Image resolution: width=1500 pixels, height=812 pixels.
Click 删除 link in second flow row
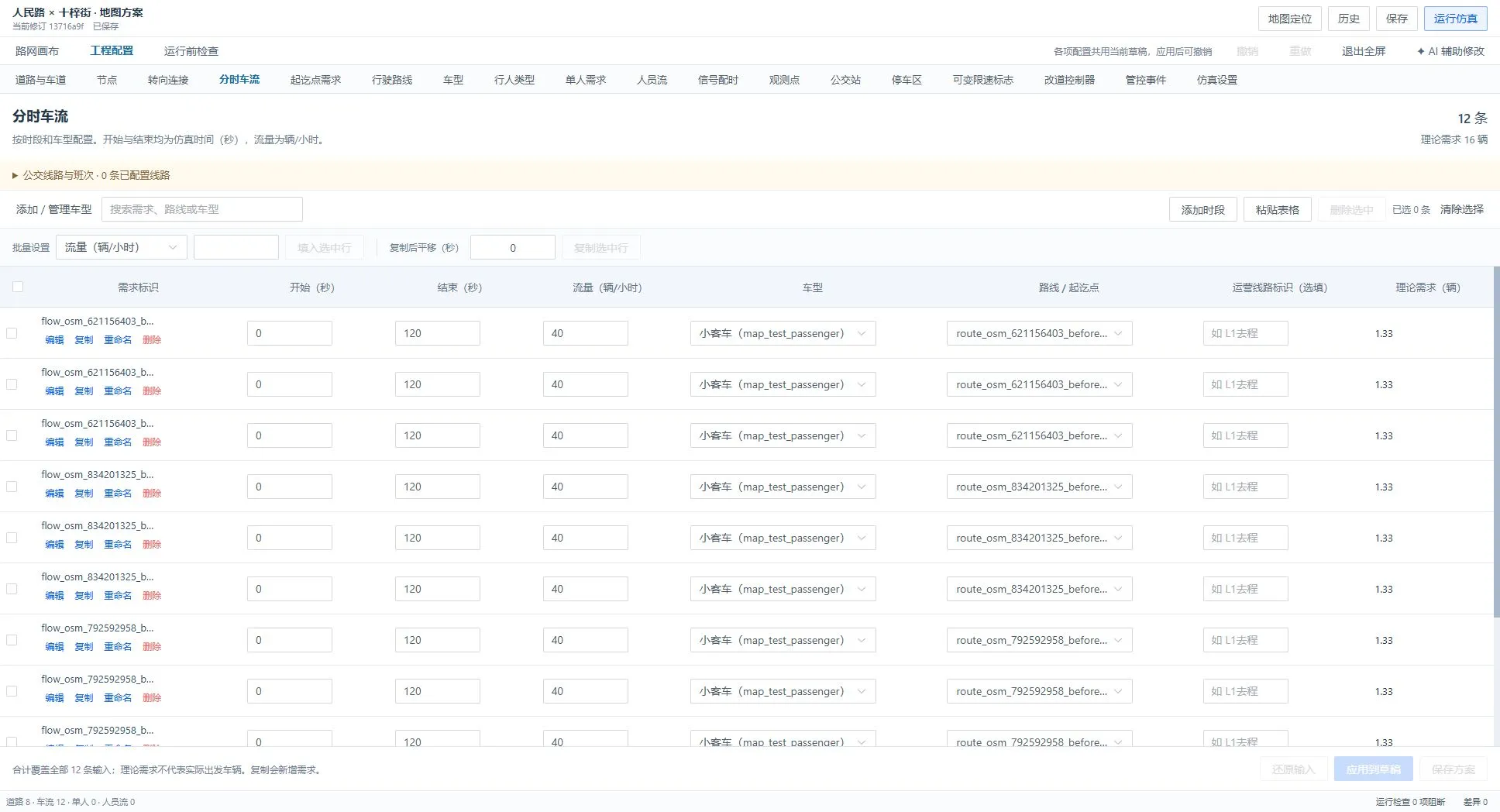(x=152, y=391)
